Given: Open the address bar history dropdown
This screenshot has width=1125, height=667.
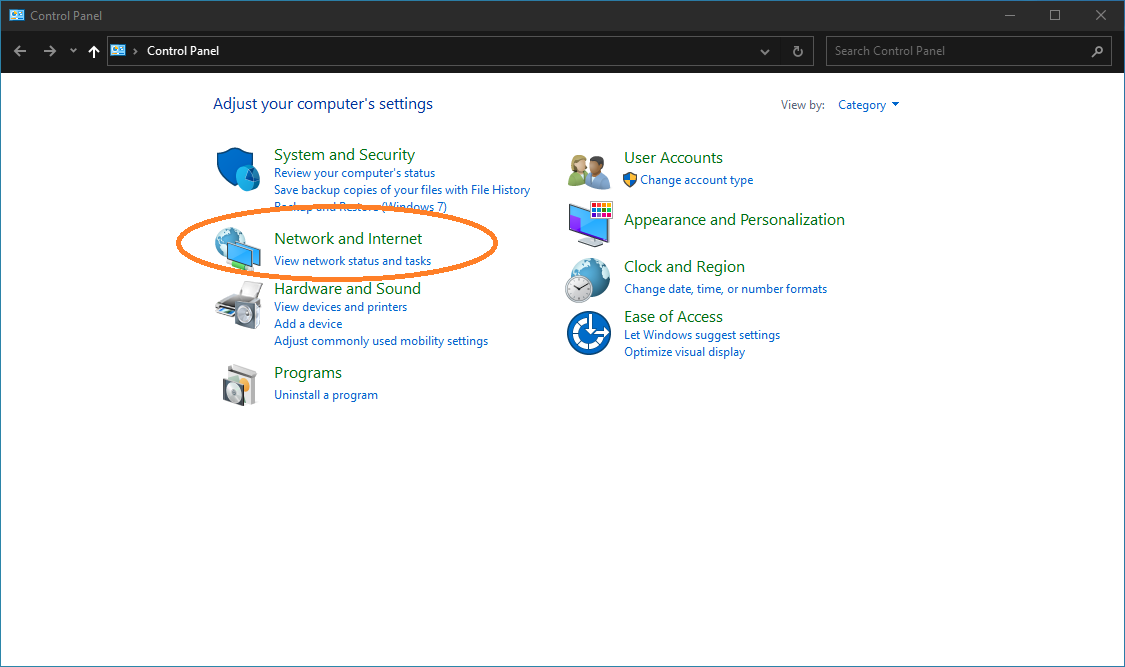Looking at the screenshot, I should [x=765, y=51].
